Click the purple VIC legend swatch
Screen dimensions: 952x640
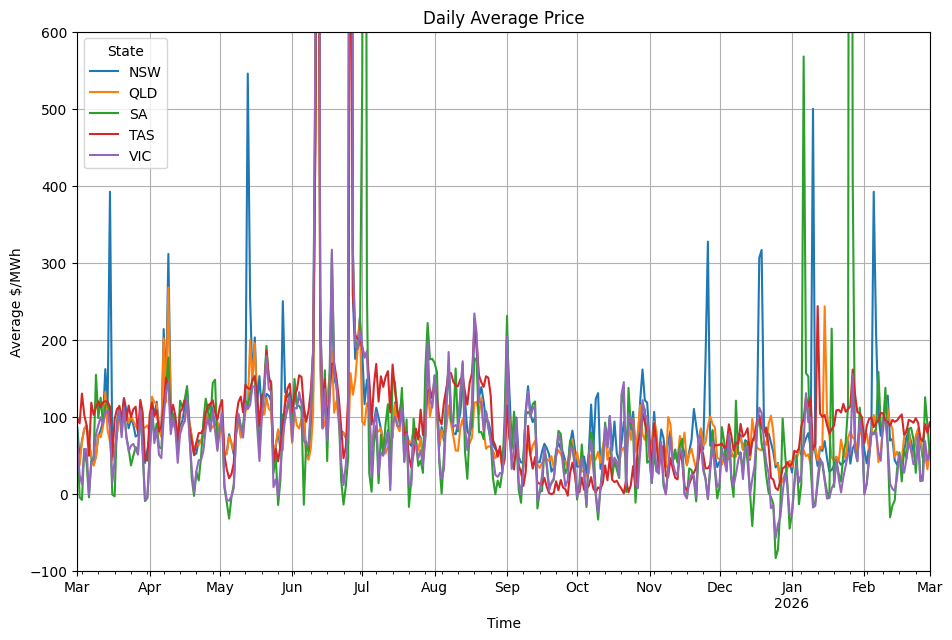(x=104, y=156)
